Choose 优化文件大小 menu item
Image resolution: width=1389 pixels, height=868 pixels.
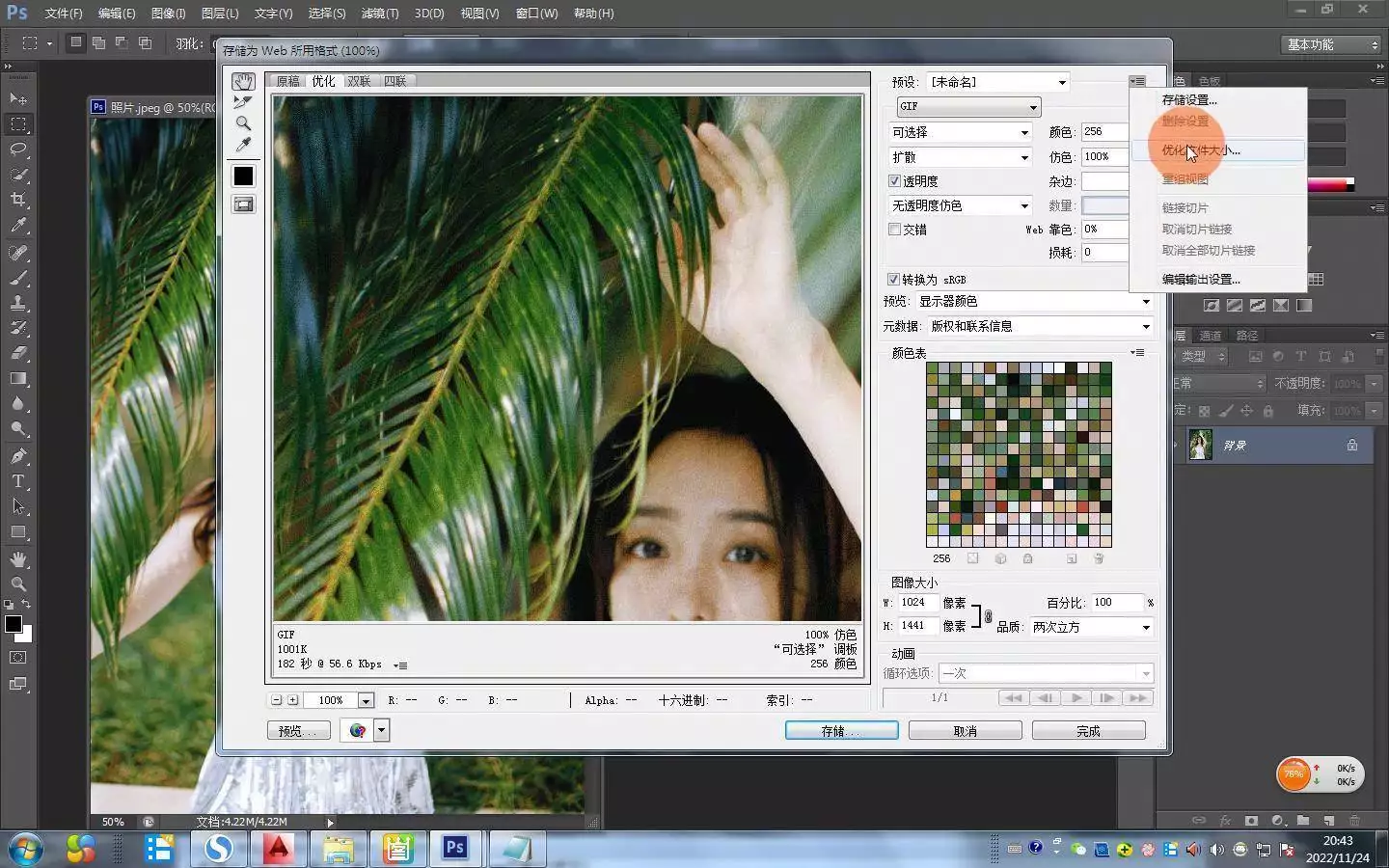click(x=1201, y=150)
